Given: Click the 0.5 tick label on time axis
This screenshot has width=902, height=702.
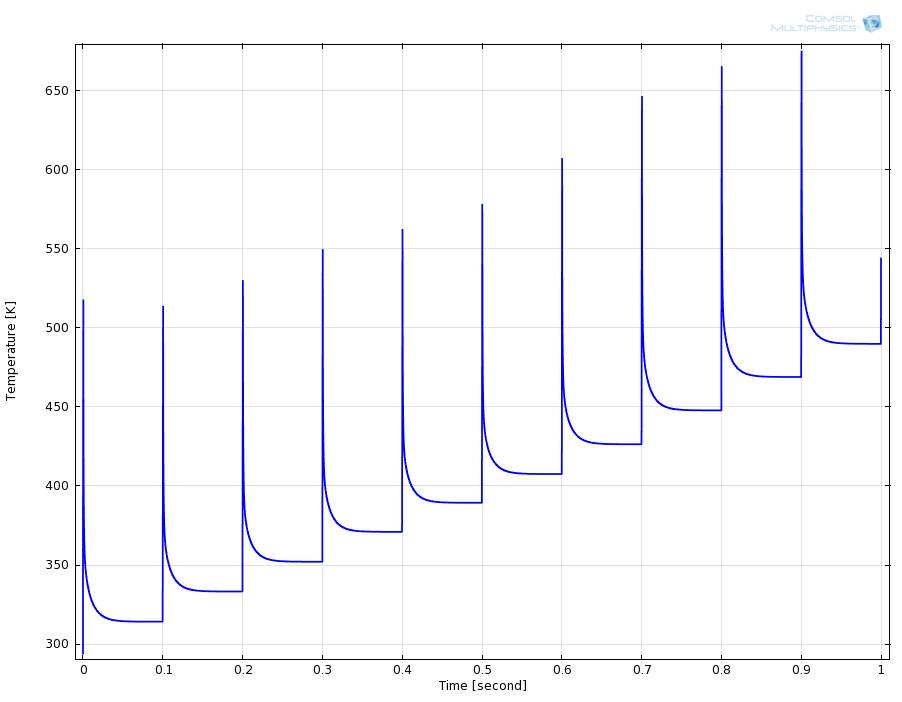Looking at the screenshot, I should pos(482,668).
